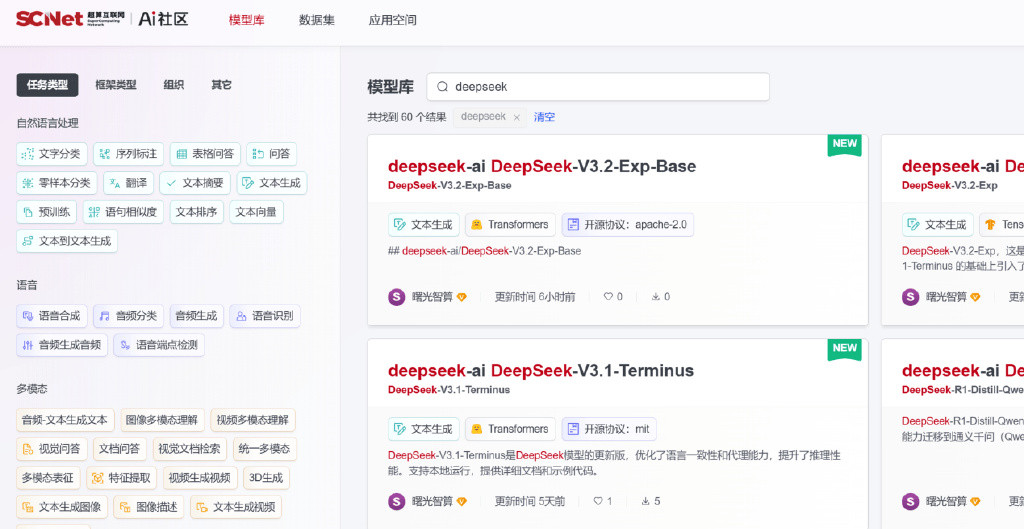Filter by 语音识别 task tag

click(x=264, y=316)
